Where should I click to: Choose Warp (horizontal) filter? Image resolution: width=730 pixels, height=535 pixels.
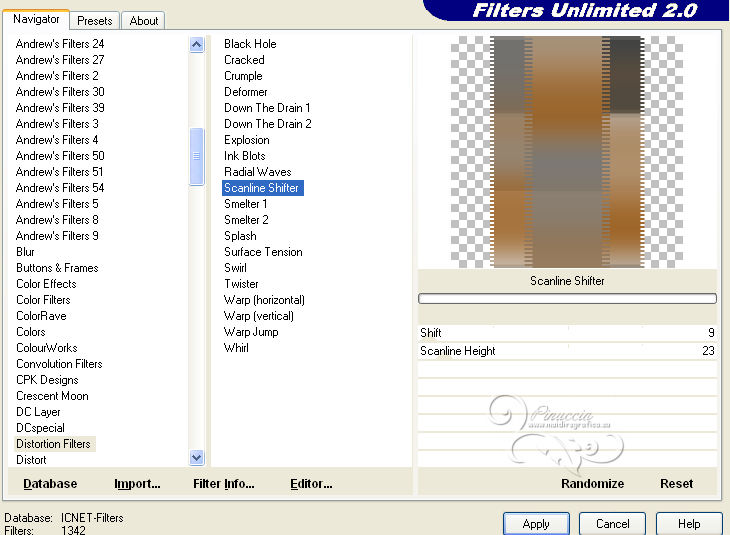(264, 300)
